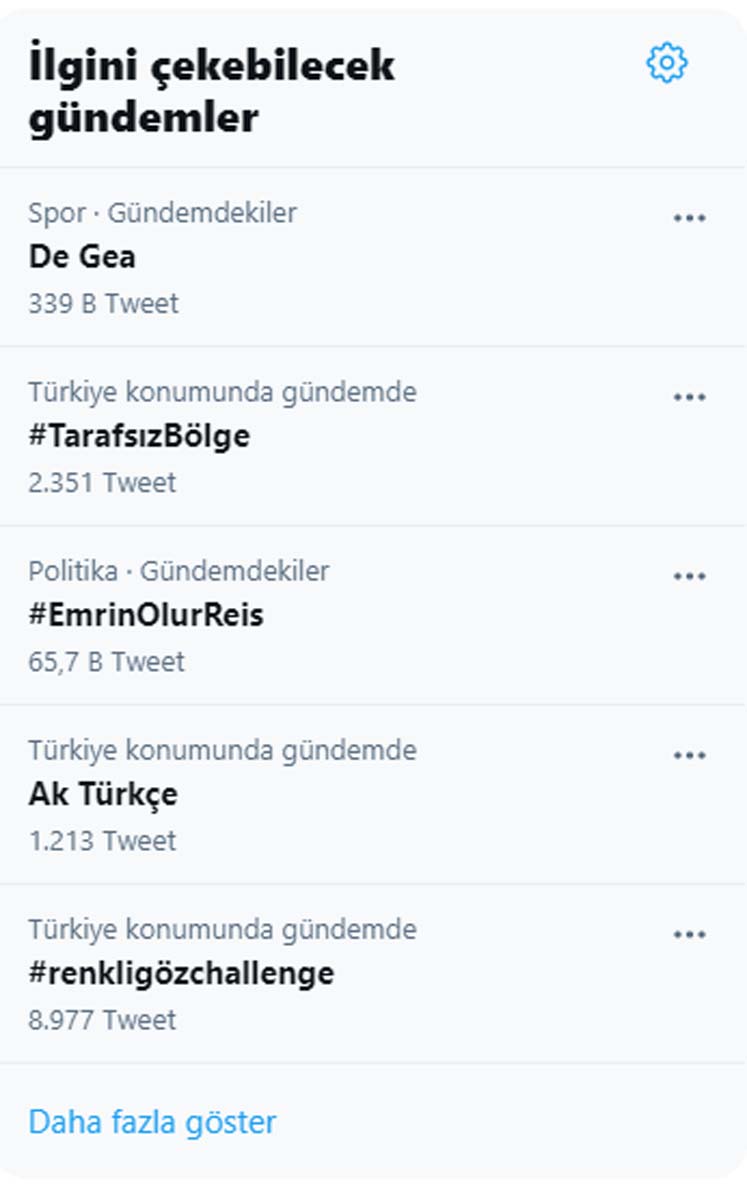Screen dimensions: 747x1200
Task: Click the Spor · Gündemdekiler category label
Action: (x=163, y=212)
